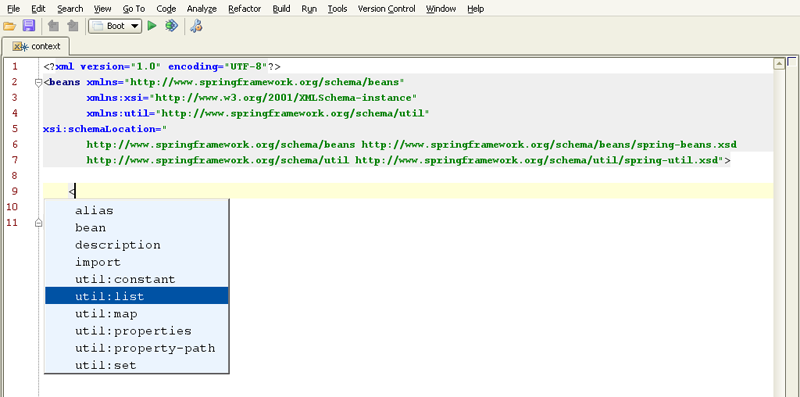Click the context file type icon
The height and width of the screenshot is (397, 800).
pyautogui.click(x=20, y=46)
